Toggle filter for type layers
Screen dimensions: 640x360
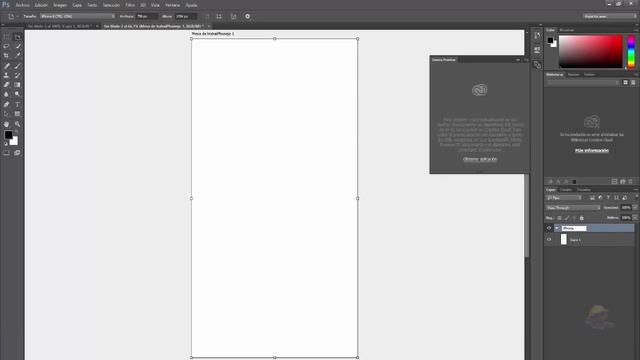[608, 198]
